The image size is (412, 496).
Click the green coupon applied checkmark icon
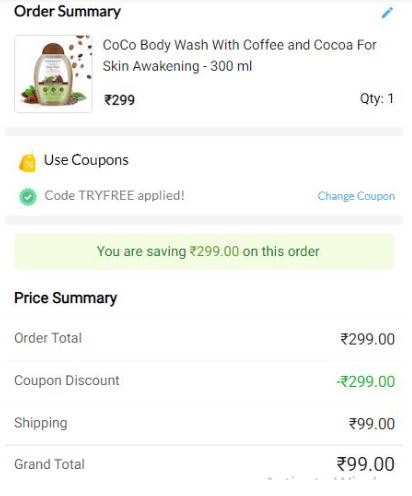click(x=28, y=196)
